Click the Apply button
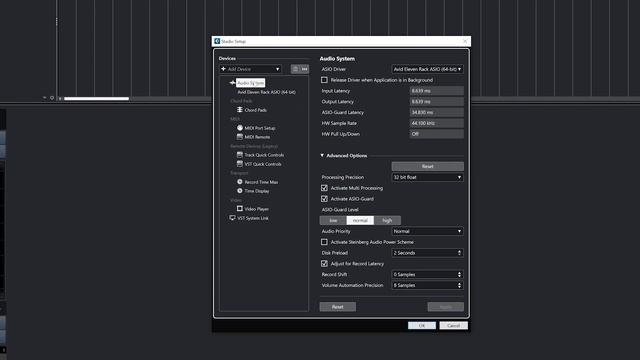The width and height of the screenshot is (640, 360). (x=445, y=307)
